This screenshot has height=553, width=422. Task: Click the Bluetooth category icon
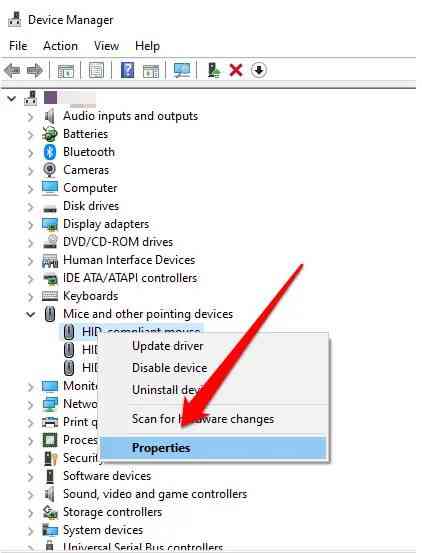pyautogui.click(x=50, y=152)
